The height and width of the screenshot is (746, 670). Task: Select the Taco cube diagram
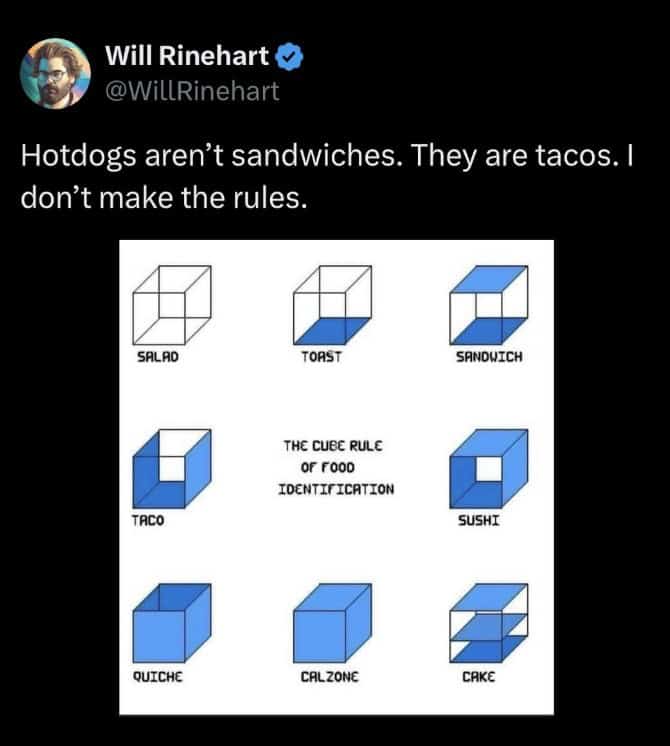[171, 469]
